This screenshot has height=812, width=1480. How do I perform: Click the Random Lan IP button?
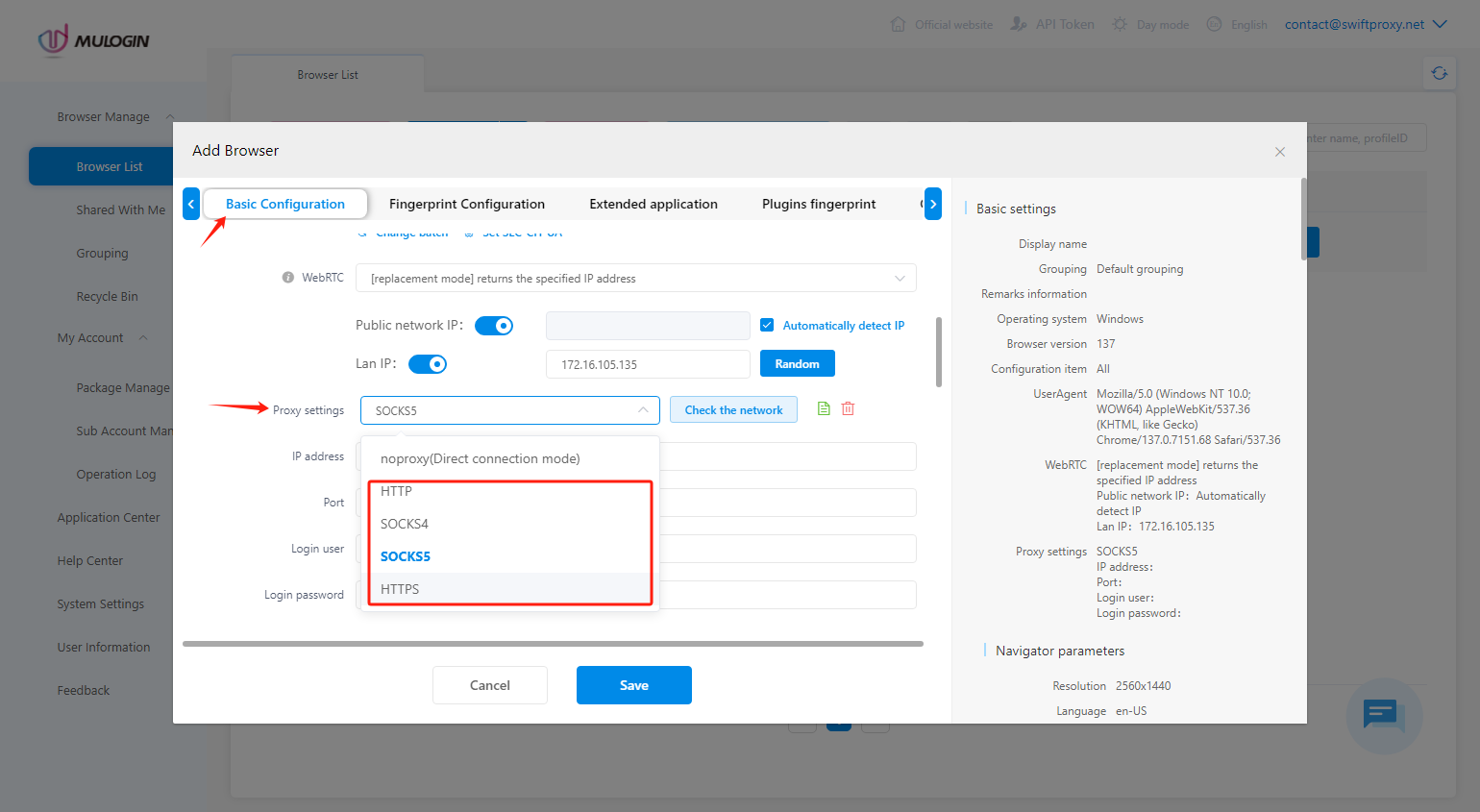click(797, 364)
